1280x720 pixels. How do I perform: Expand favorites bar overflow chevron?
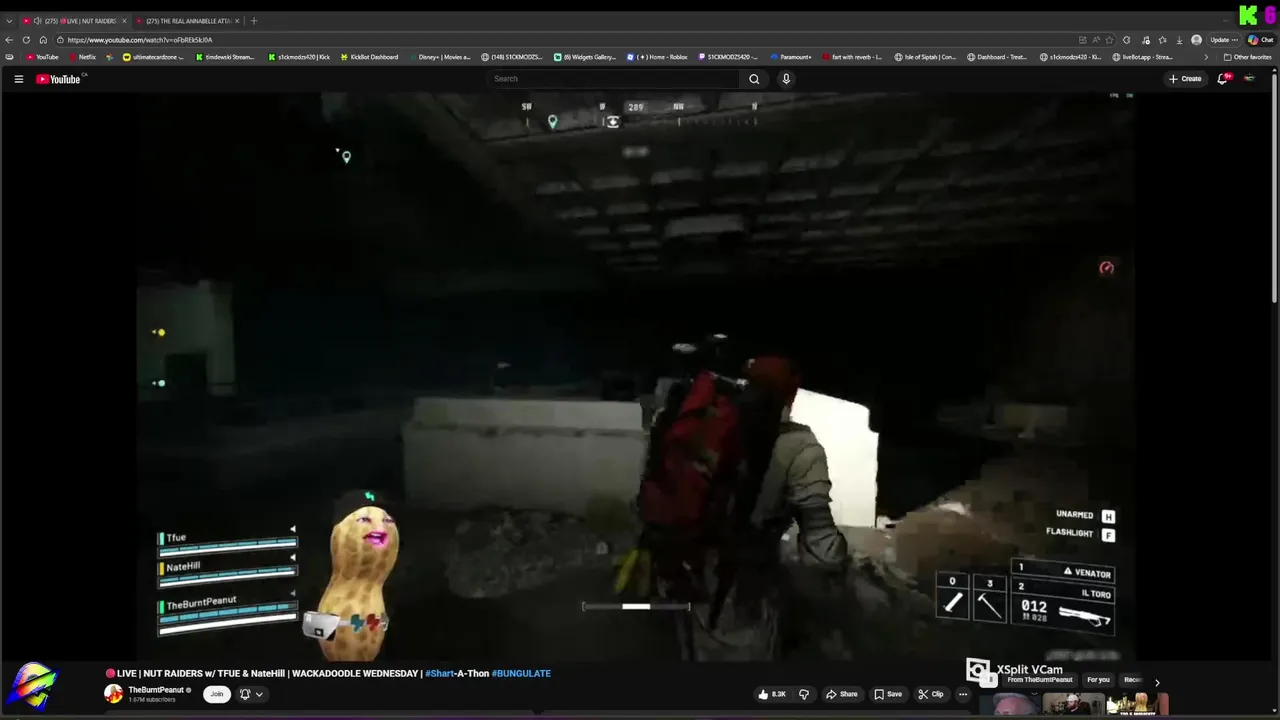tap(1205, 57)
